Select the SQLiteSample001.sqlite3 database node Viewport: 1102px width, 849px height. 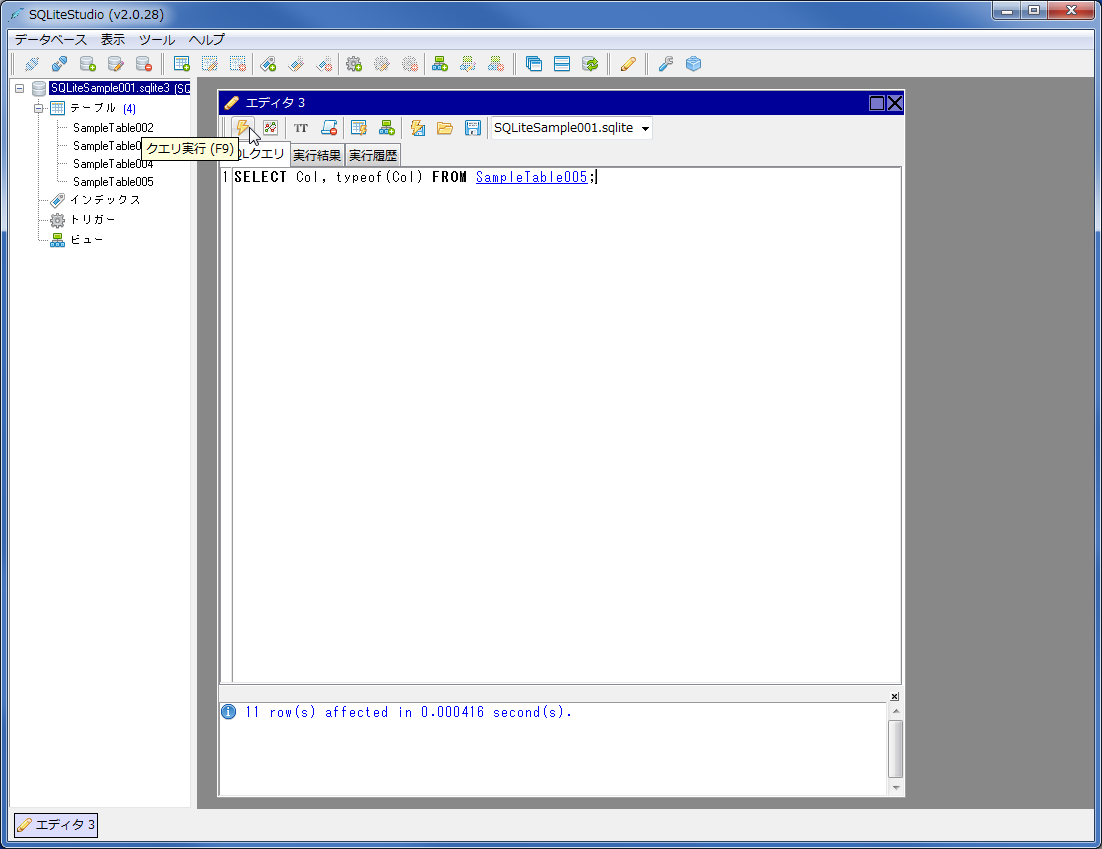pyautogui.click(x=119, y=89)
